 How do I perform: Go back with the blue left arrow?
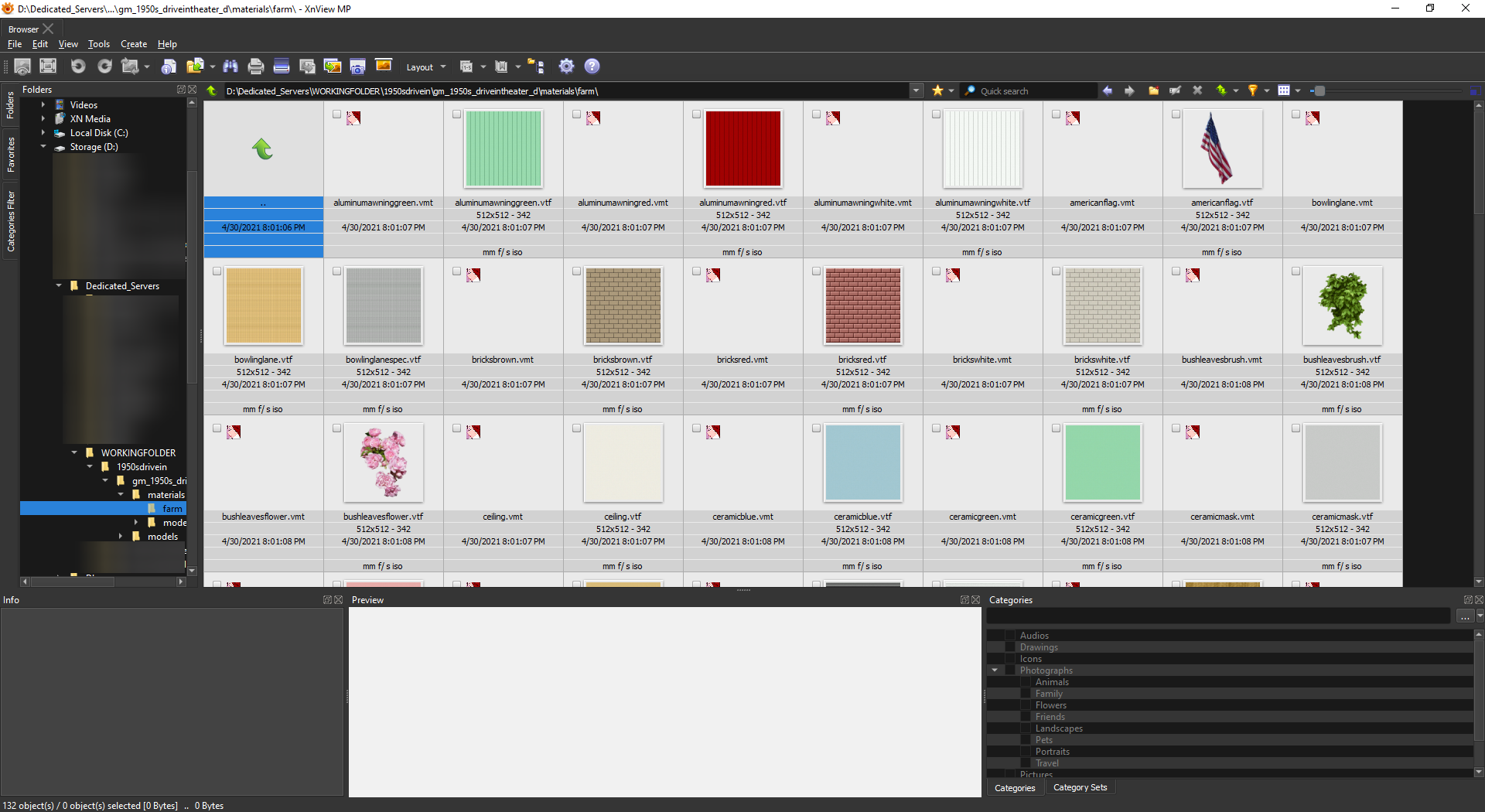pyautogui.click(x=1108, y=91)
